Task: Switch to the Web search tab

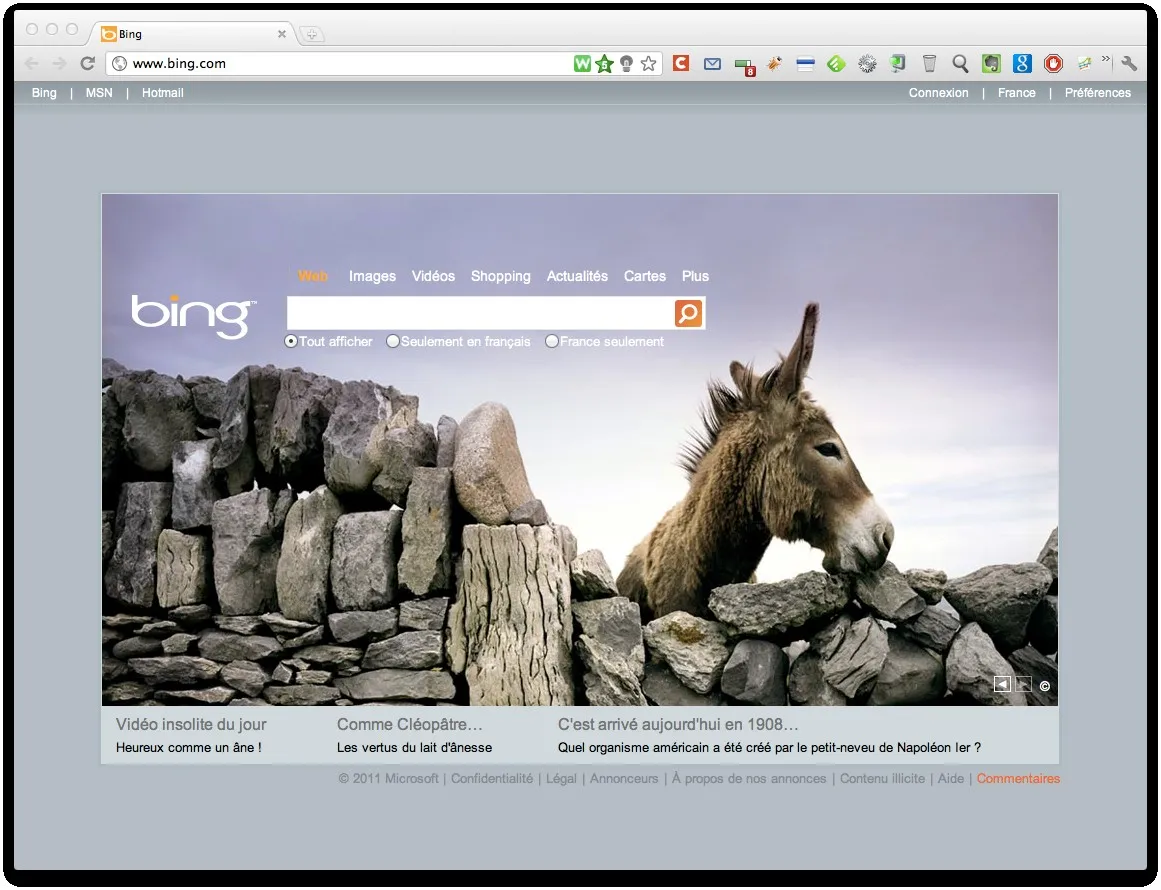Action: point(312,276)
